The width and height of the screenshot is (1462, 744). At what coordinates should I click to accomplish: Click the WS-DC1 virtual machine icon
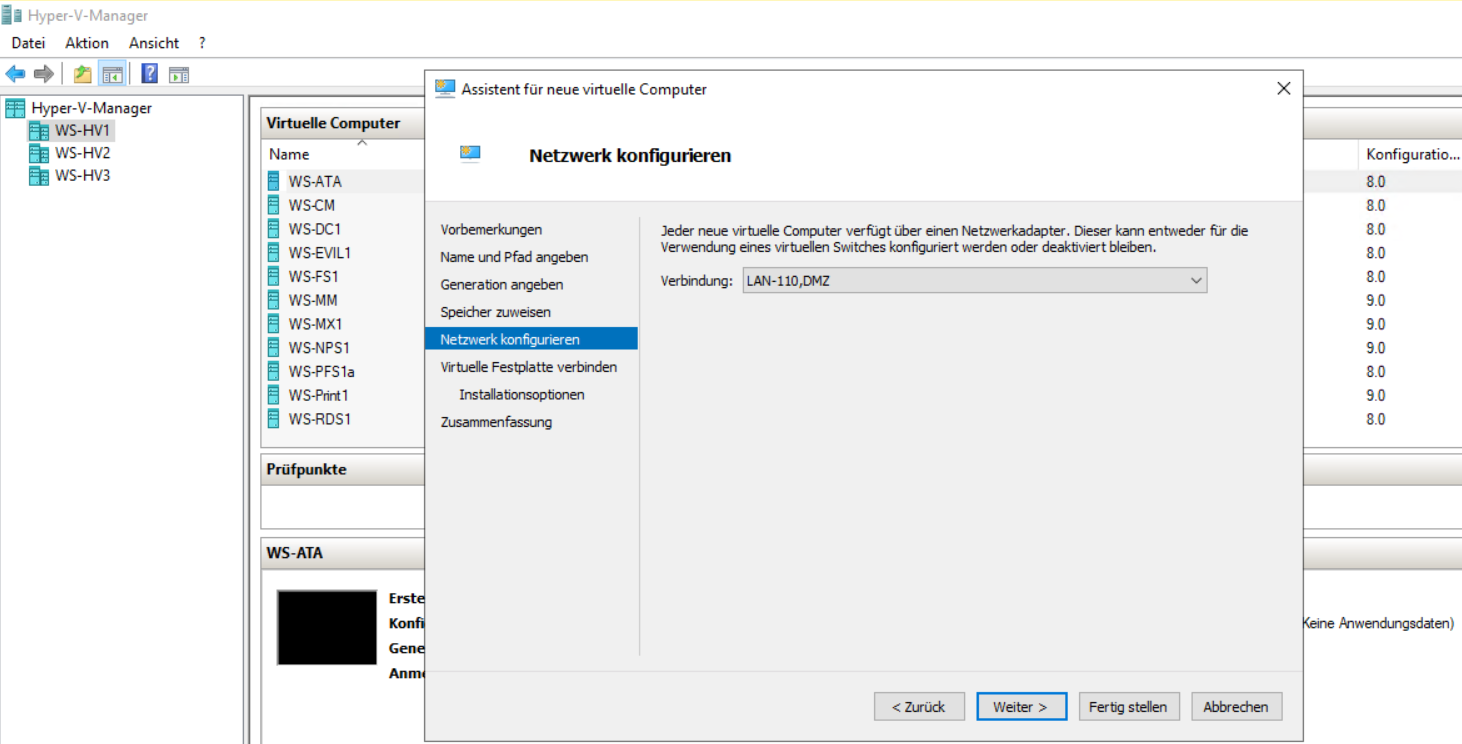point(275,229)
